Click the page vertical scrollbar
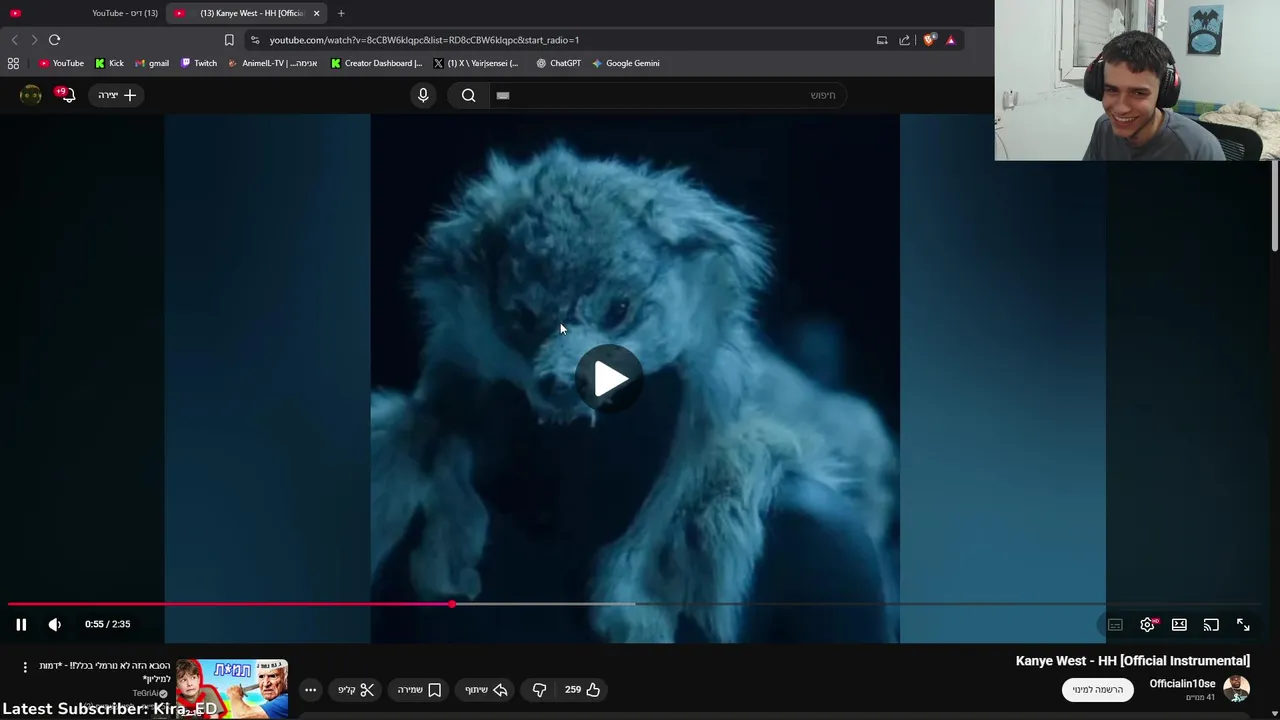This screenshot has width=1280, height=720. pyautogui.click(x=1275, y=205)
